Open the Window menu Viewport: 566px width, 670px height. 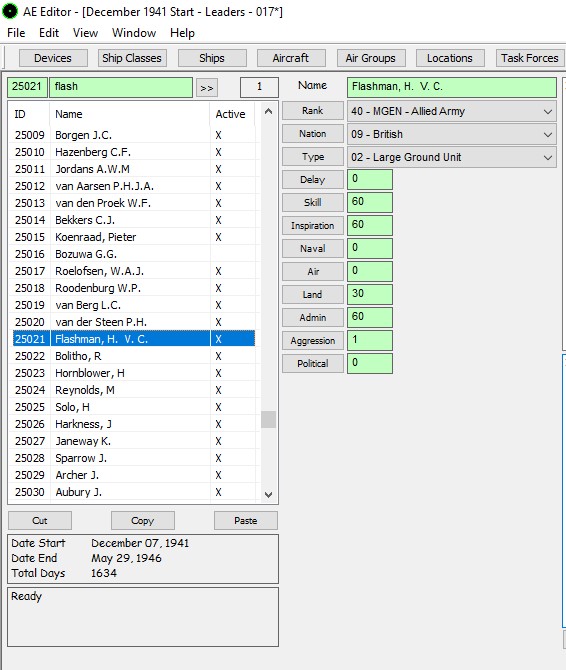[x=134, y=33]
